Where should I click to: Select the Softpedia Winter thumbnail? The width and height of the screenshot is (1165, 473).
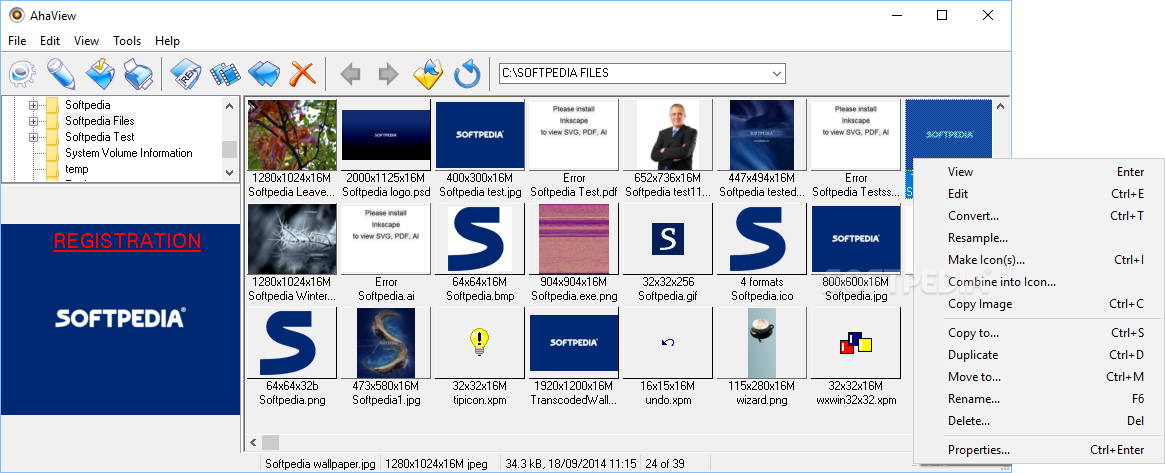(x=292, y=240)
